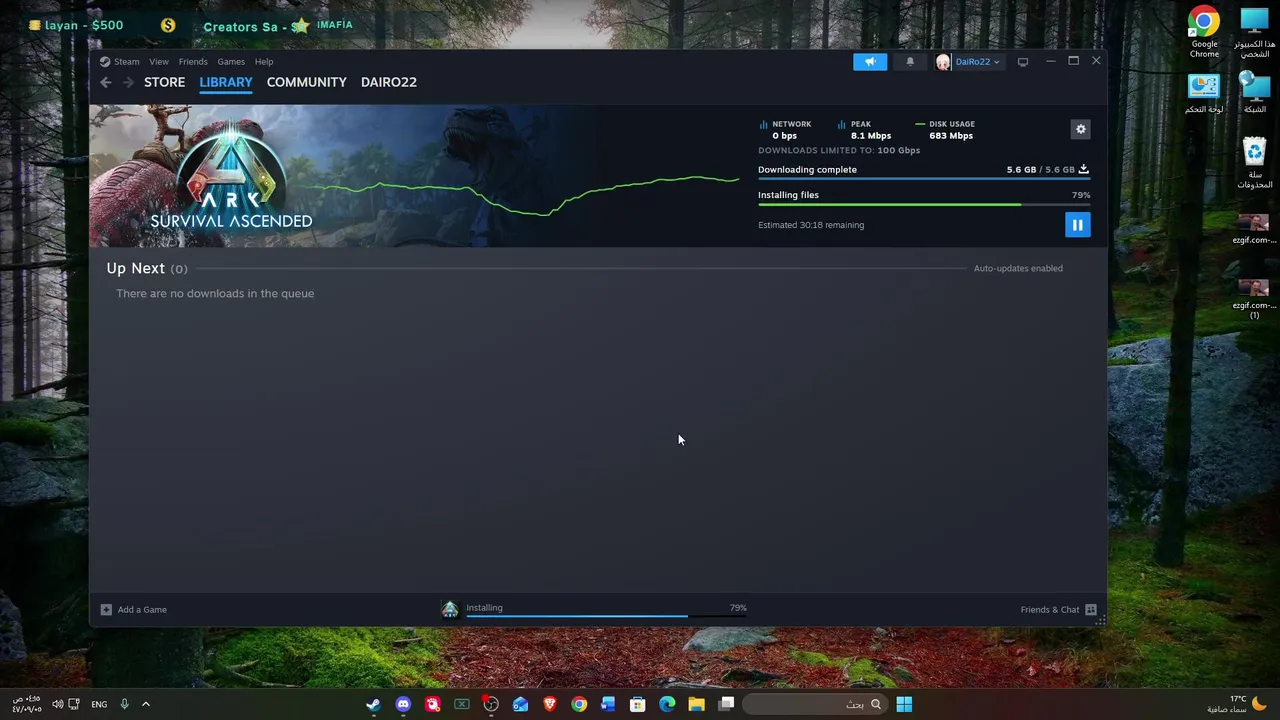Open the DAIRO22 profile tab
The image size is (1280, 720).
click(x=389, y=82)
